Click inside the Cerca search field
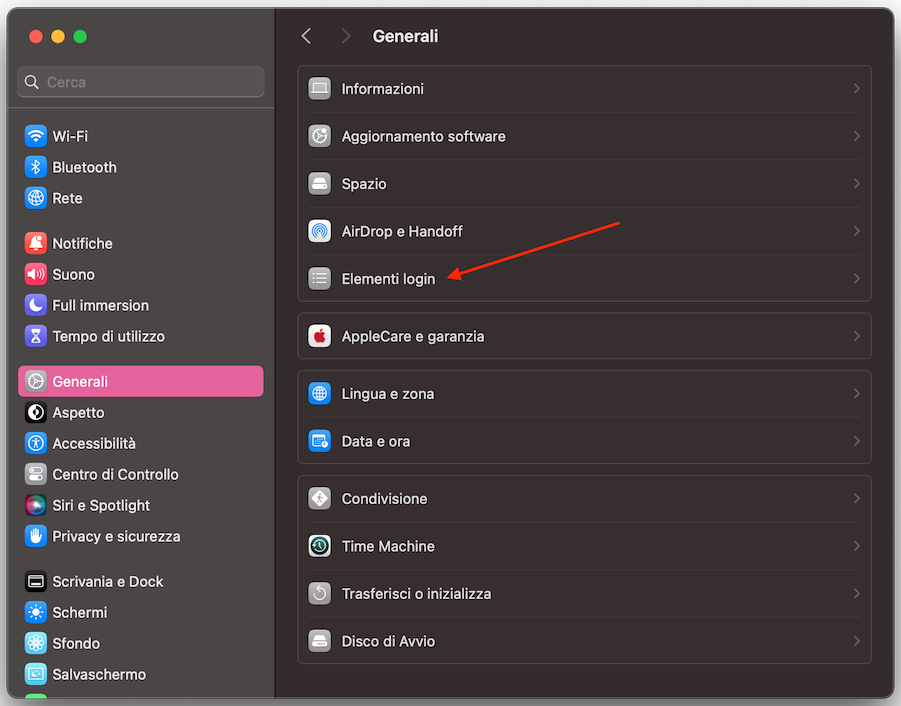This screenshot has width=901, height=706. tap(140, 81)
